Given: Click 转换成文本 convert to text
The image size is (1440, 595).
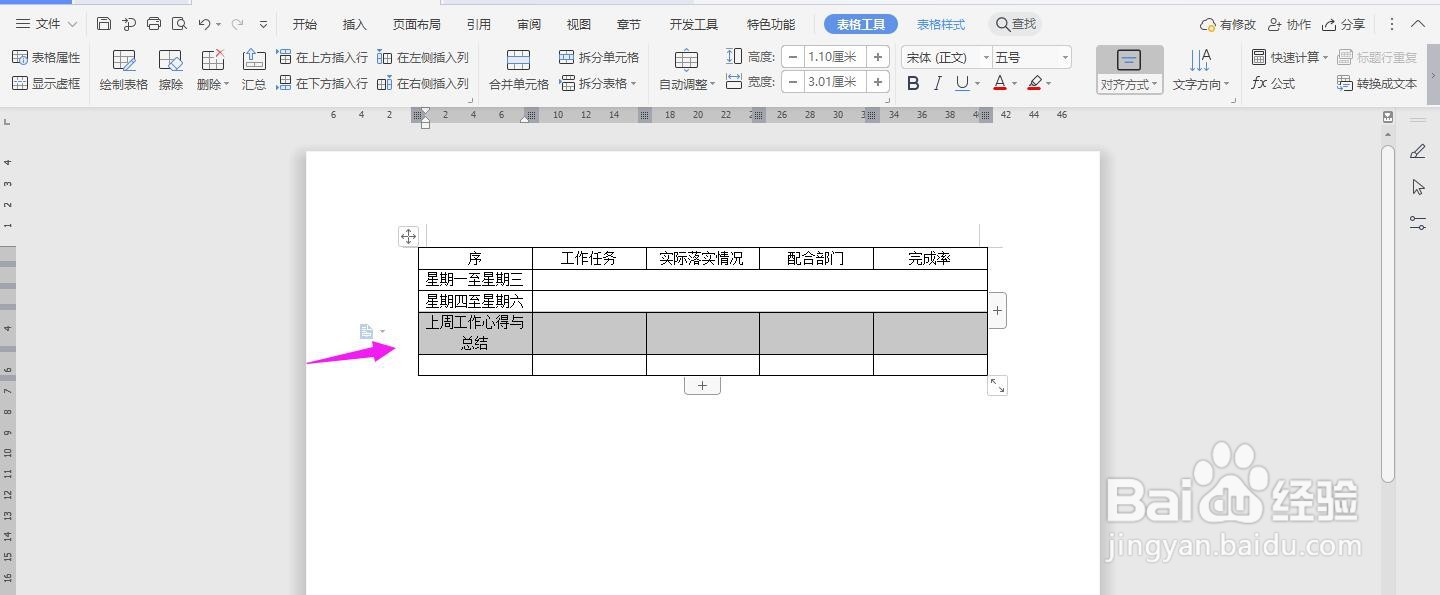Looking at the screenshot, I should click(1377, 84).
